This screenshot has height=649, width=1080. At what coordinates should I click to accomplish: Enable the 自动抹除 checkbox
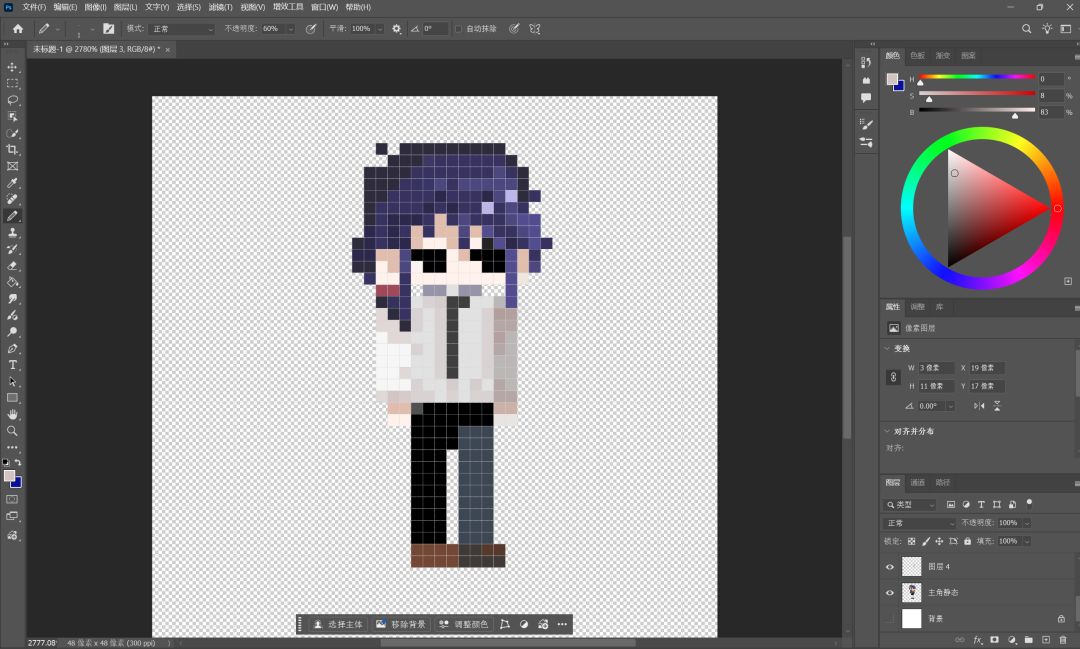[x=458, y=29]
